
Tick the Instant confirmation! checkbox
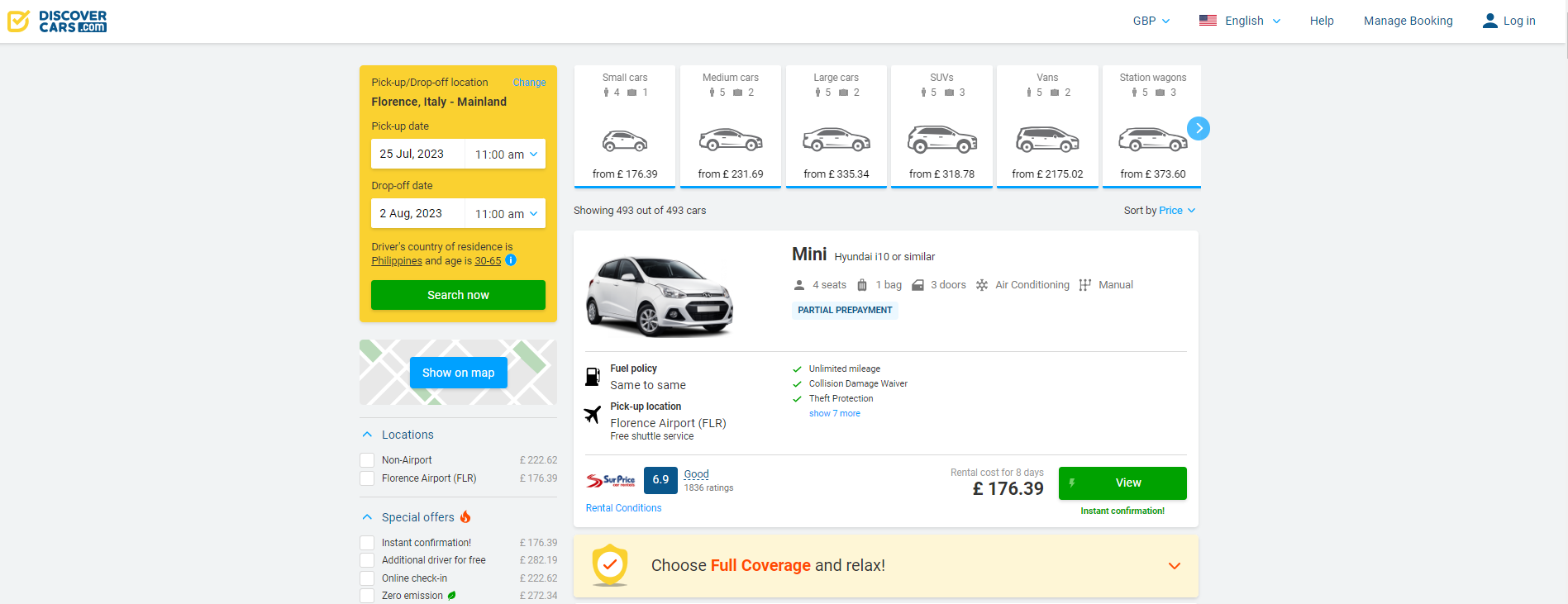click(x=367, y=543)
